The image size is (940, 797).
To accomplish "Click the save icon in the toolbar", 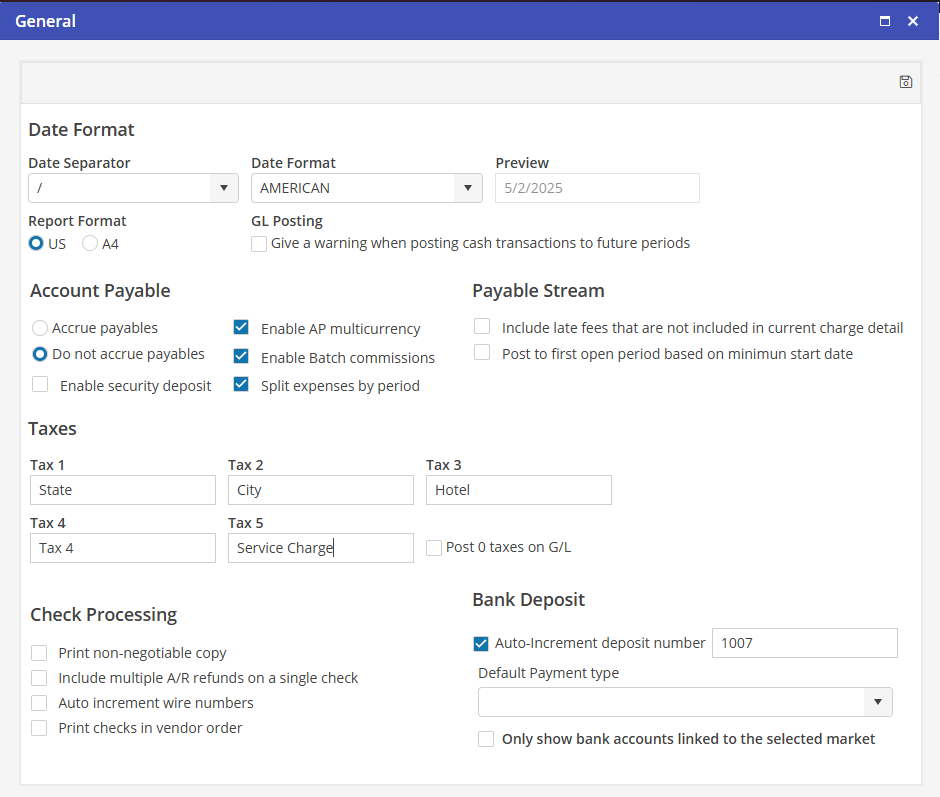I will point(905,82).
